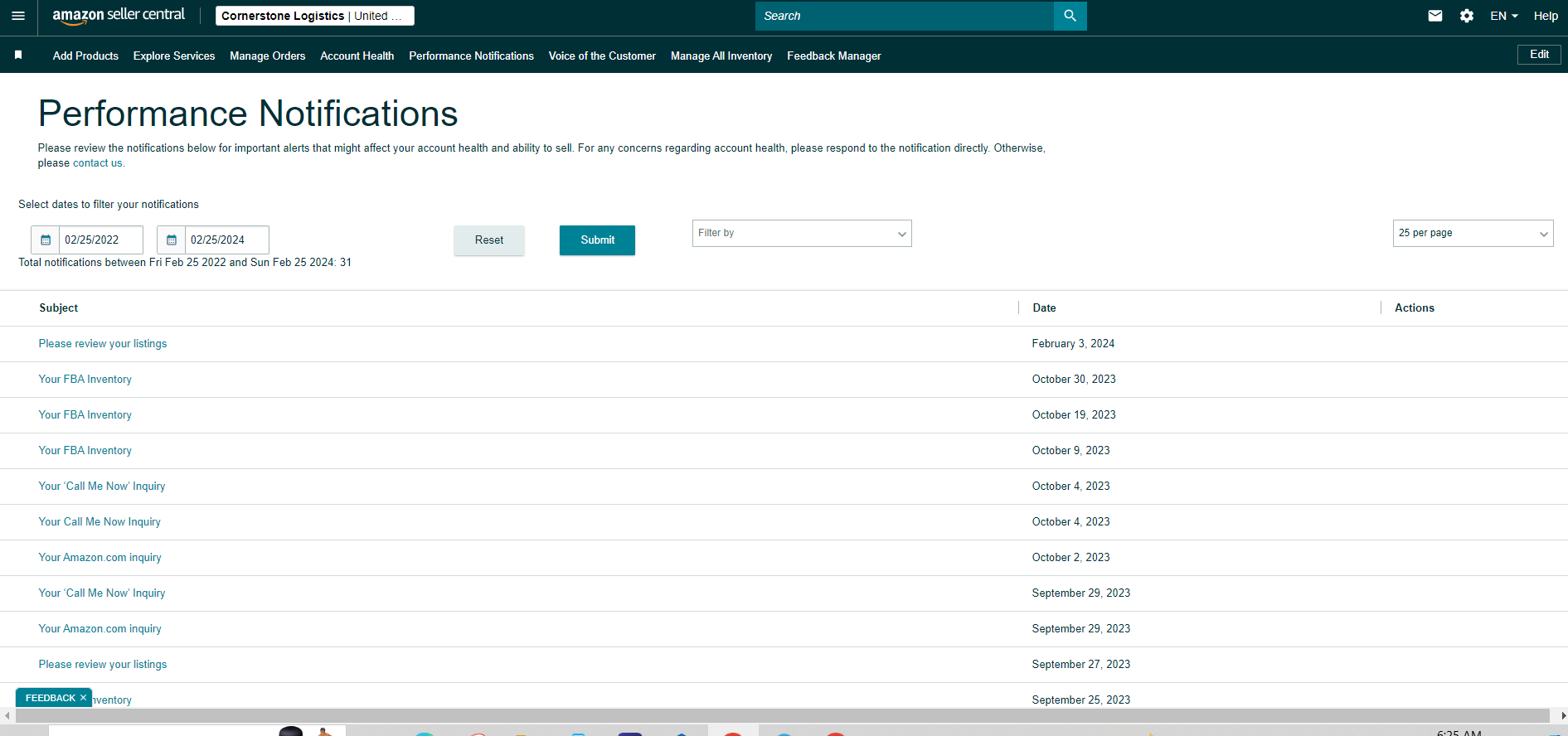
Task: Open Your Amazon.com inquiry from October 2, 2023
Action: (100, 557)
